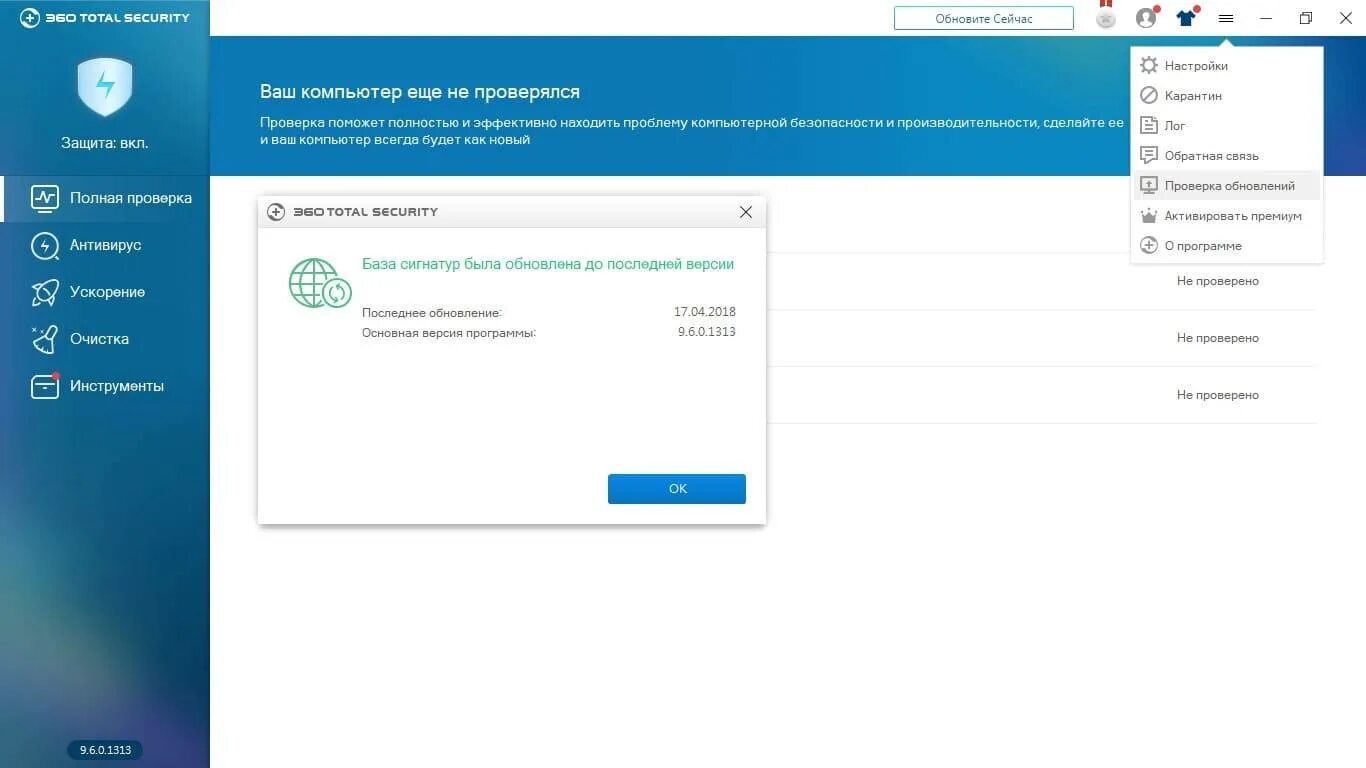
Task: Click the protection shield icon in sidebar
Action: coord(105,87)
